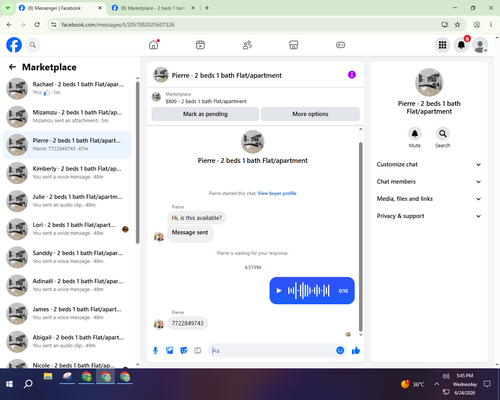Expand Media, files and links section
Viewport: 500px width, 400px height.
[429, 199]
